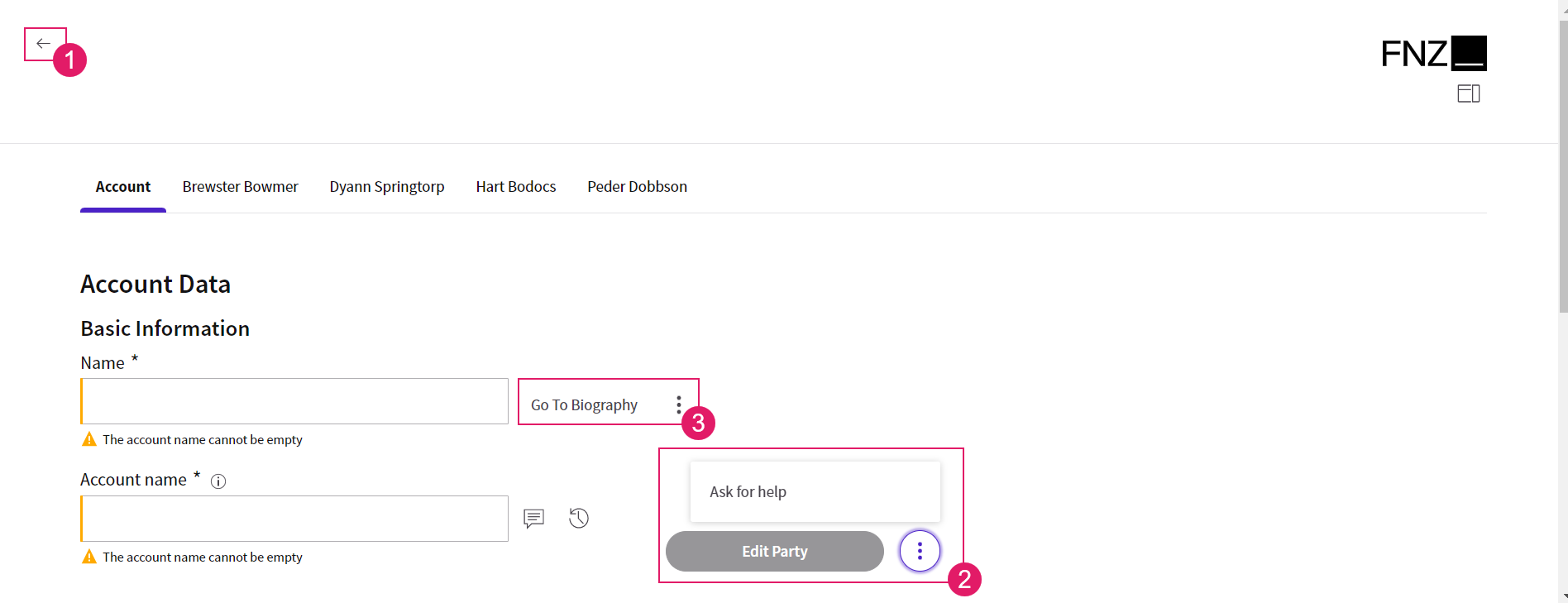Viewport: 1568px width, 603px height.
Task: Expand the Go To Biography options menu
Action: [x=679, y=404]
